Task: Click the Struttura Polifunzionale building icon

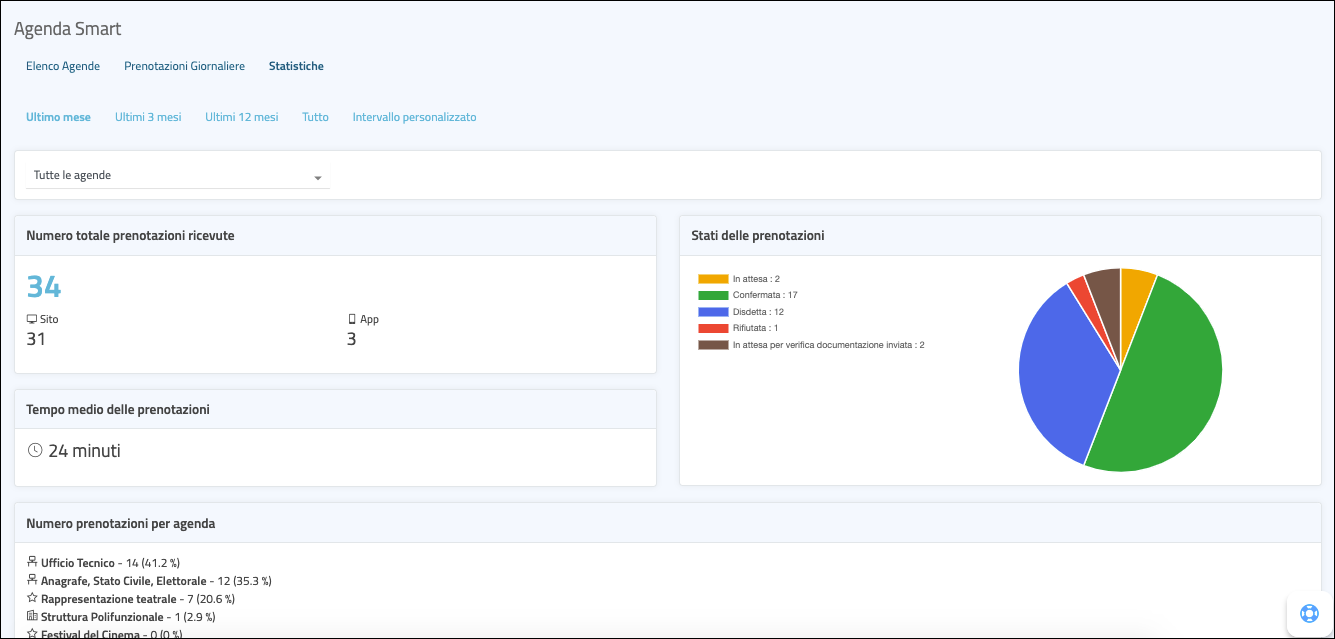Action: pos(32,617)
